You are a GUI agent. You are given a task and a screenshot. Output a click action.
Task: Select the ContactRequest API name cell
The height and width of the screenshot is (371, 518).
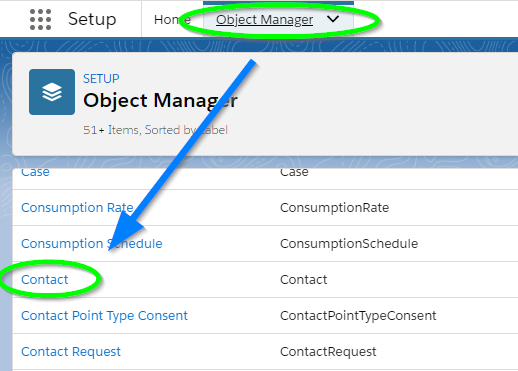click(x=328, y=352)
